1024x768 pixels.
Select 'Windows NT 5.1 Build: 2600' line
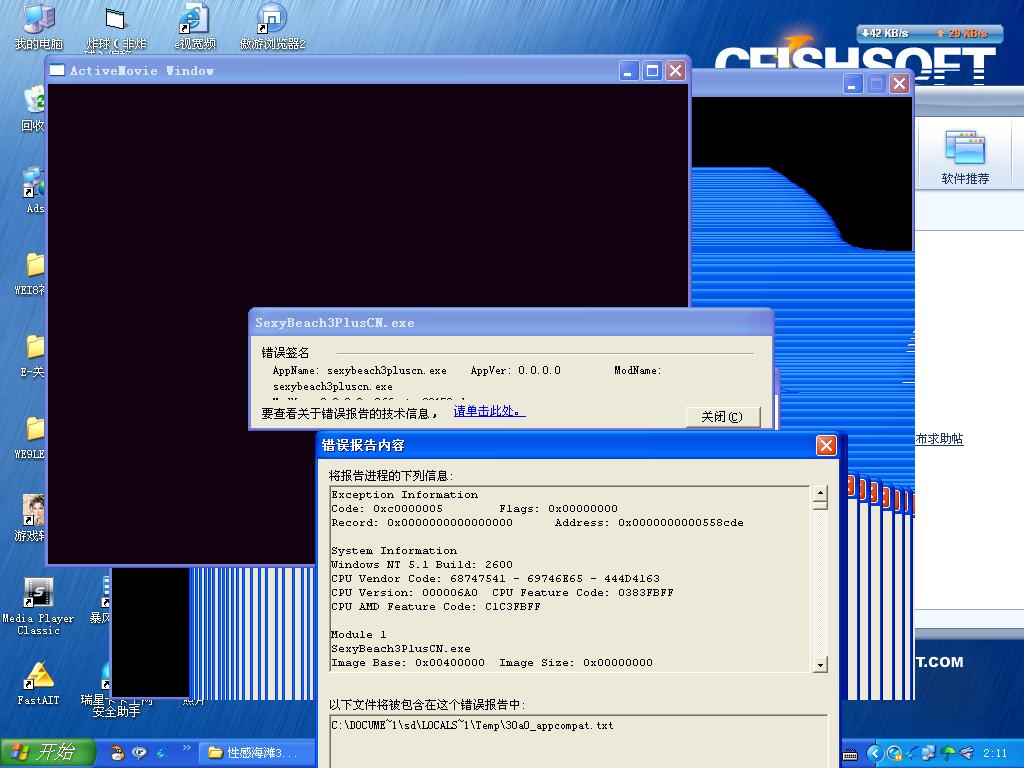point(422,565)
